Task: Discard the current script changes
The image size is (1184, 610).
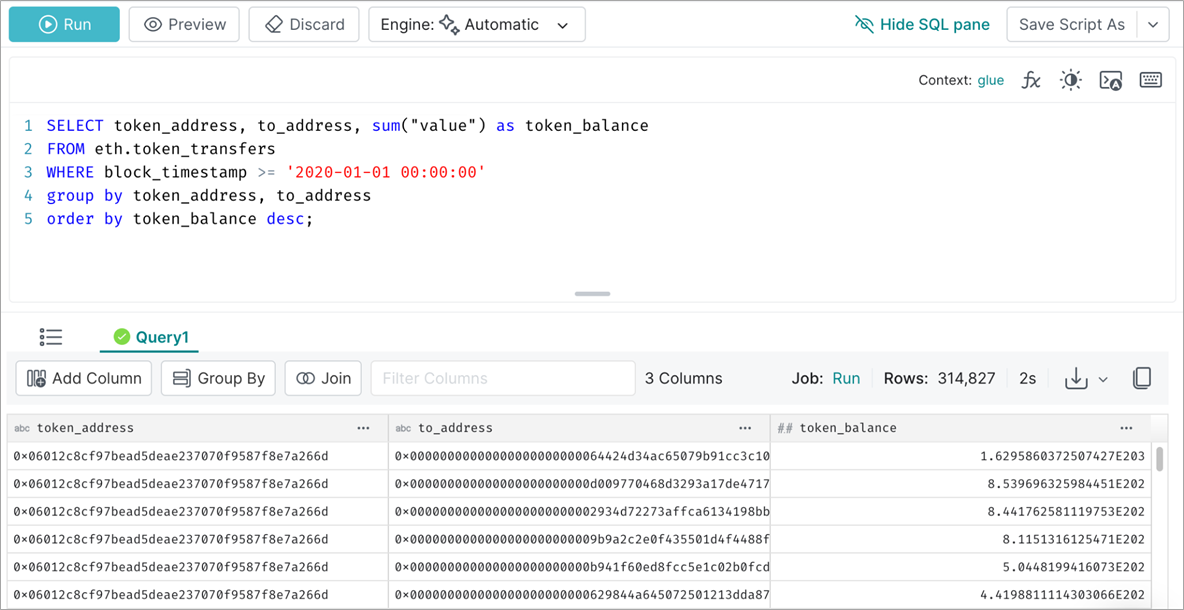Action: pos(304,24)
